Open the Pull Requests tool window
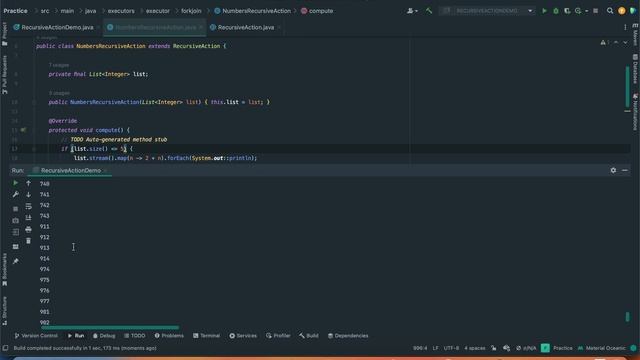The image size is (640, 360). point(4,75)
